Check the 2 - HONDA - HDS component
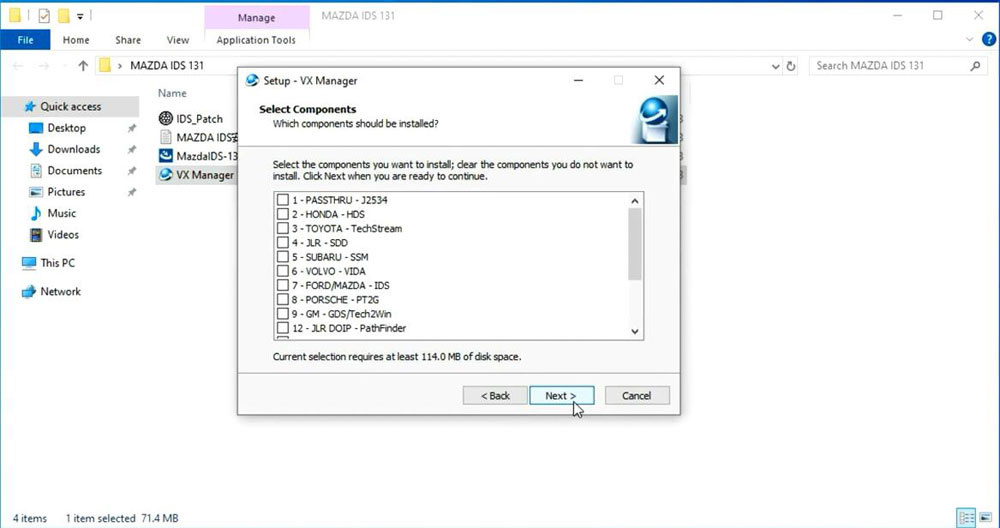The width and height of the screenshot is (1000, 528). [283, 214]
